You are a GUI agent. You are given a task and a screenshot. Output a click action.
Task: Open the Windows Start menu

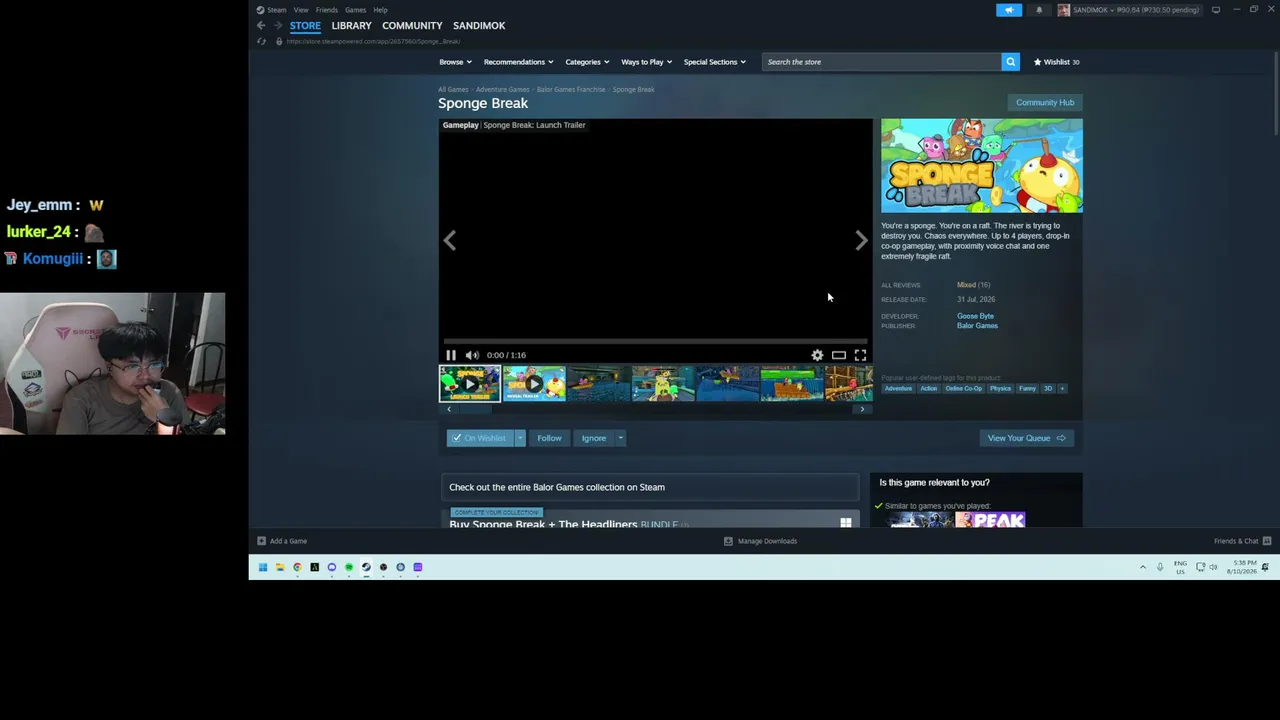[x=263, y=567]
